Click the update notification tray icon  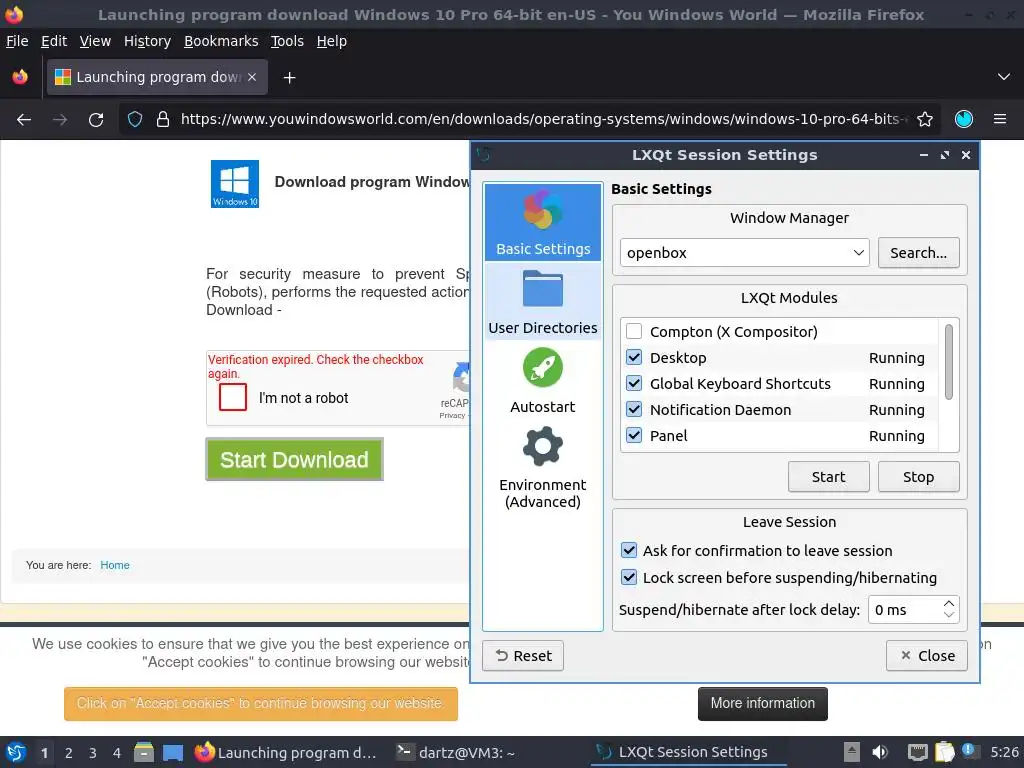tap(969, 751)
